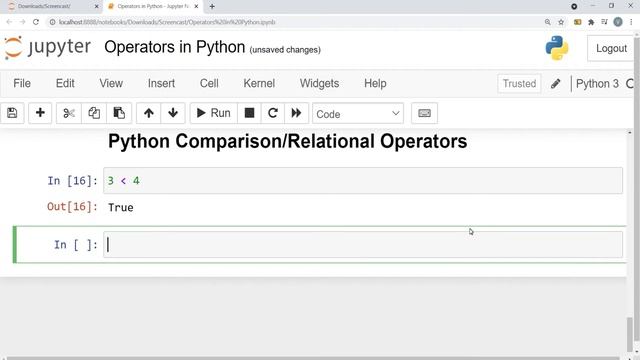Click the unsaved changes status text
The image size is (640, 360).
[285, 50]
